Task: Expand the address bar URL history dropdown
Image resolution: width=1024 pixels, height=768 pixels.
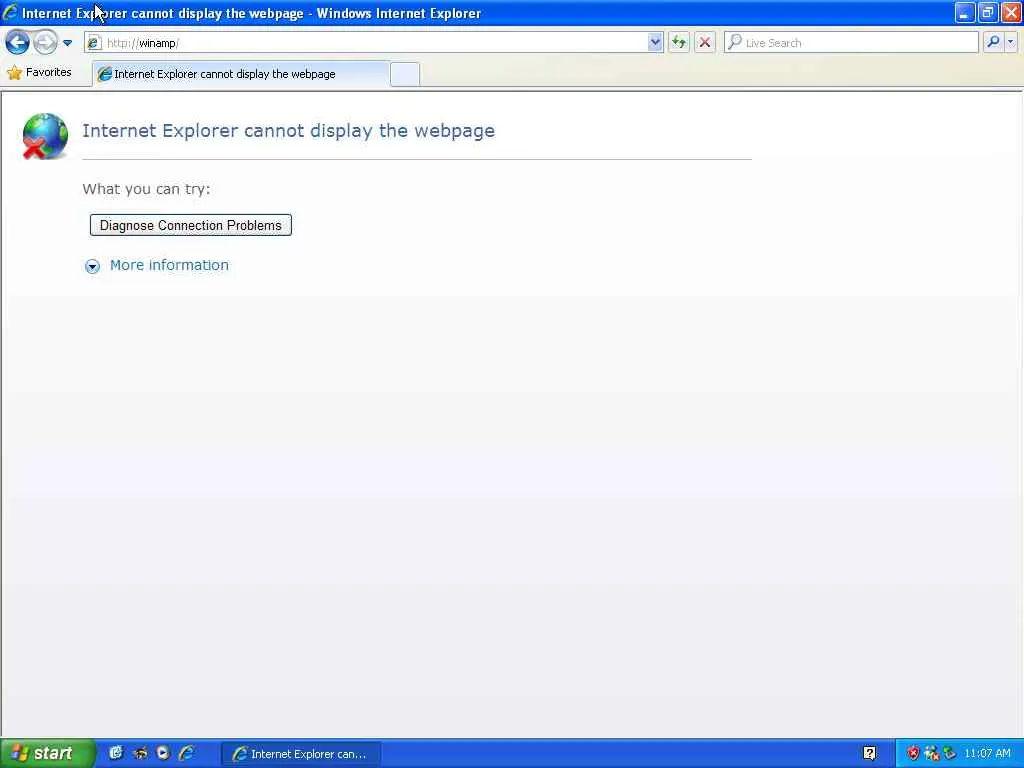Action: [x=655, y=43]
